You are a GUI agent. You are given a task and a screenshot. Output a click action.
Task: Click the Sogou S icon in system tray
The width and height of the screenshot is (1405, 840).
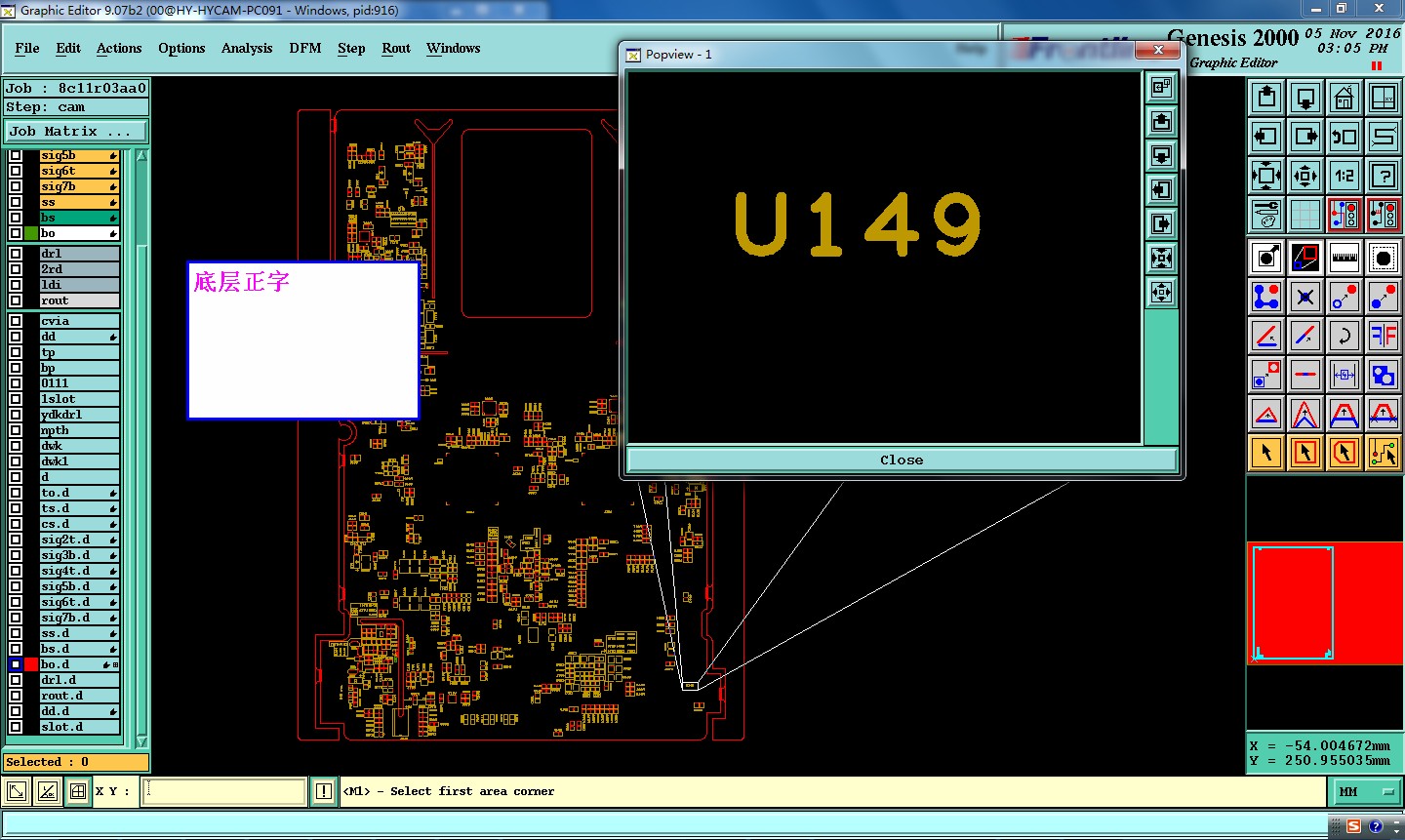1353,826
